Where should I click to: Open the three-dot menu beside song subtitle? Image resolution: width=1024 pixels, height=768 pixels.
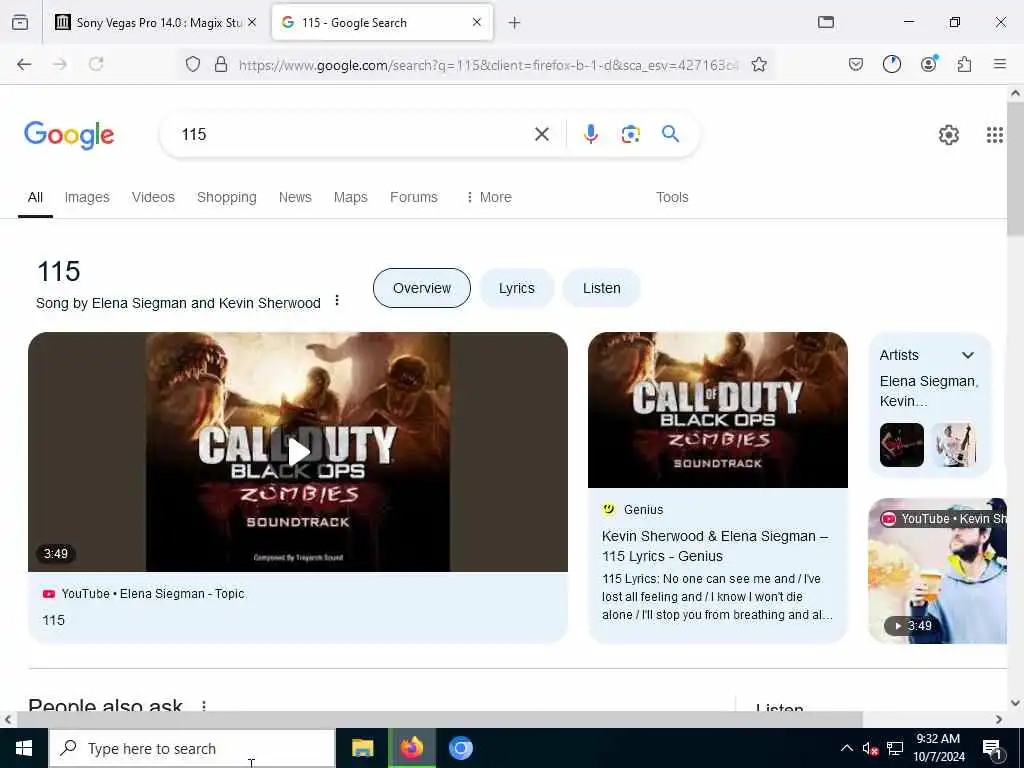coord(337,300)
